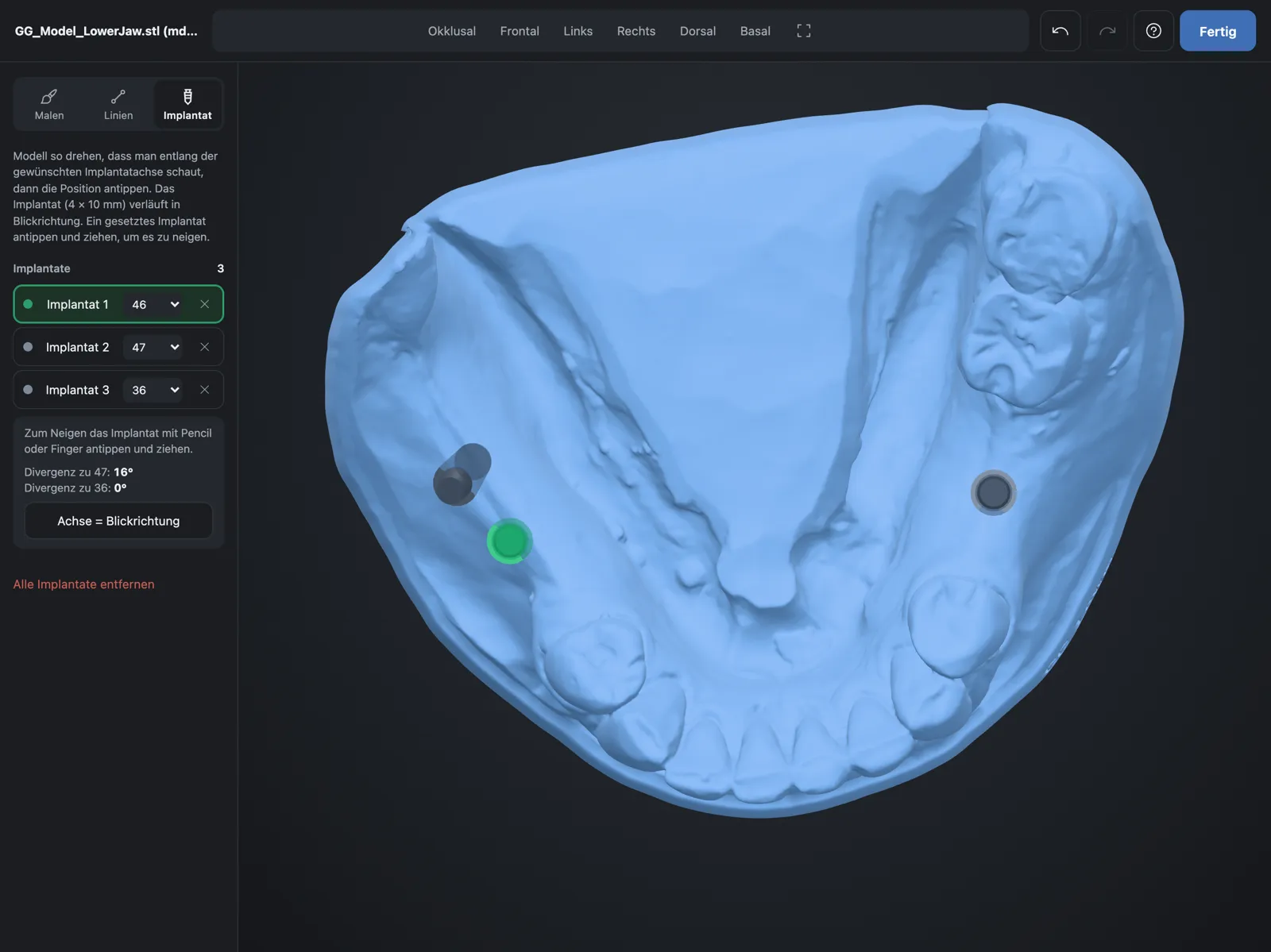Open tooth number dropdown for Implantat 1
The image size is (1271, 952).
point(155,304)
